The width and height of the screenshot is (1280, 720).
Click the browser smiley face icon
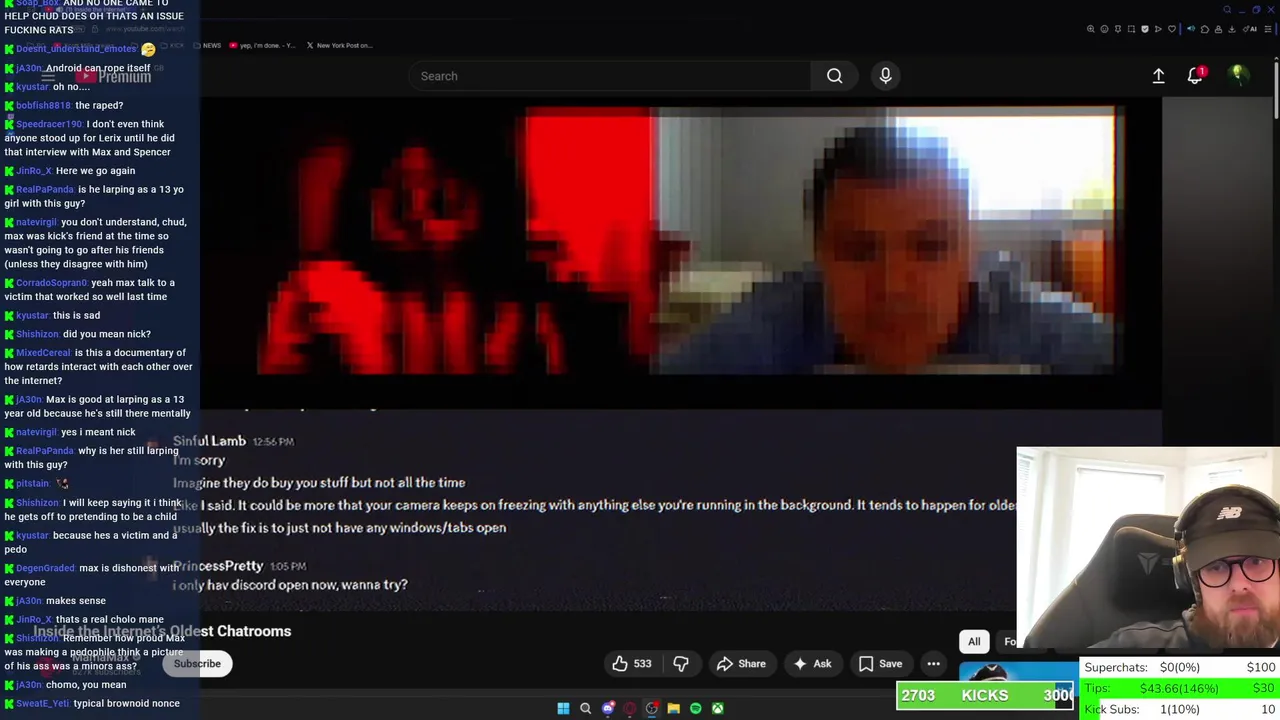coord(1104,29)
